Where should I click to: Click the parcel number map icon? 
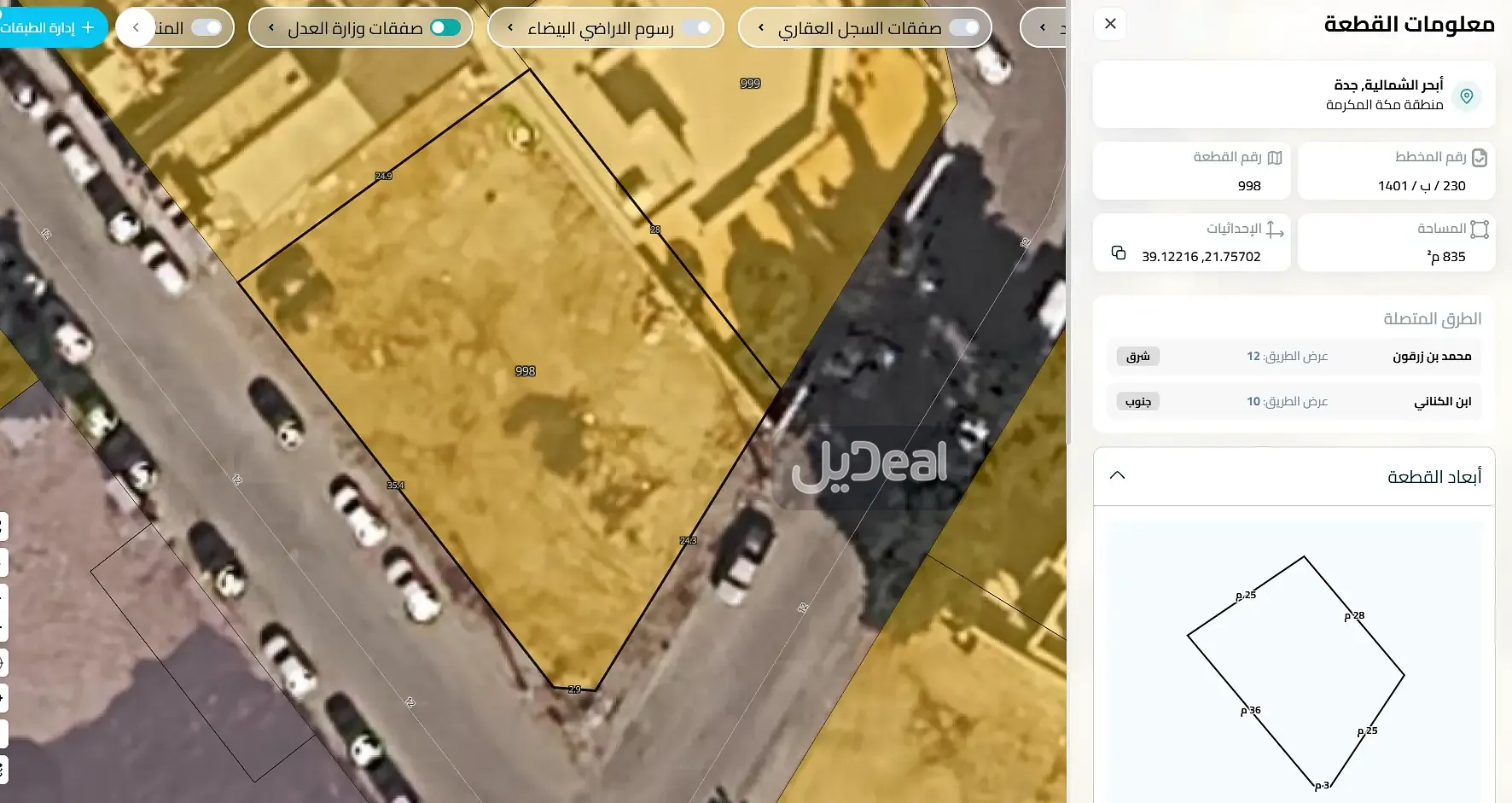pyautogui.click(x=1275, y=158)
